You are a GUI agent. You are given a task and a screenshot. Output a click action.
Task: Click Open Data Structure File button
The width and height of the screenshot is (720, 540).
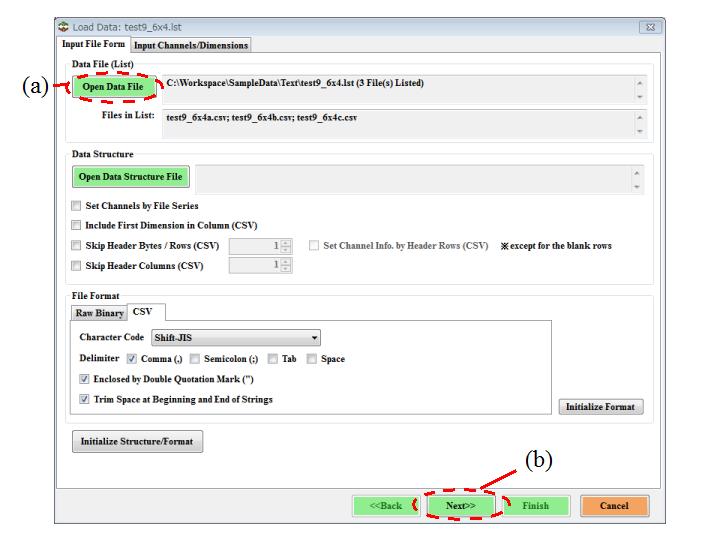point(130,177)
